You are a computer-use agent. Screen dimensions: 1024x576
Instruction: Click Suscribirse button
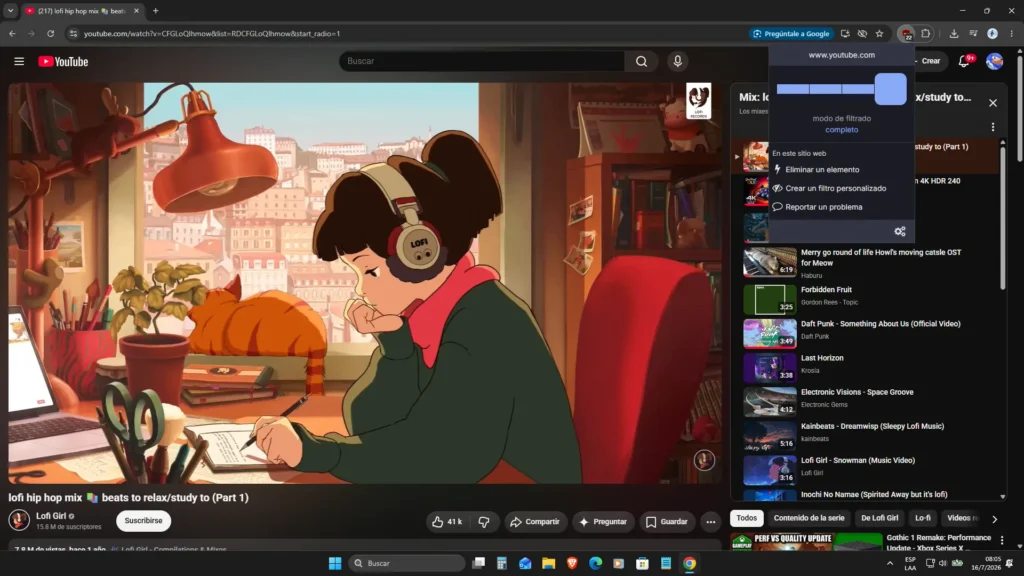pyautogui.click(x=143, y=520)
